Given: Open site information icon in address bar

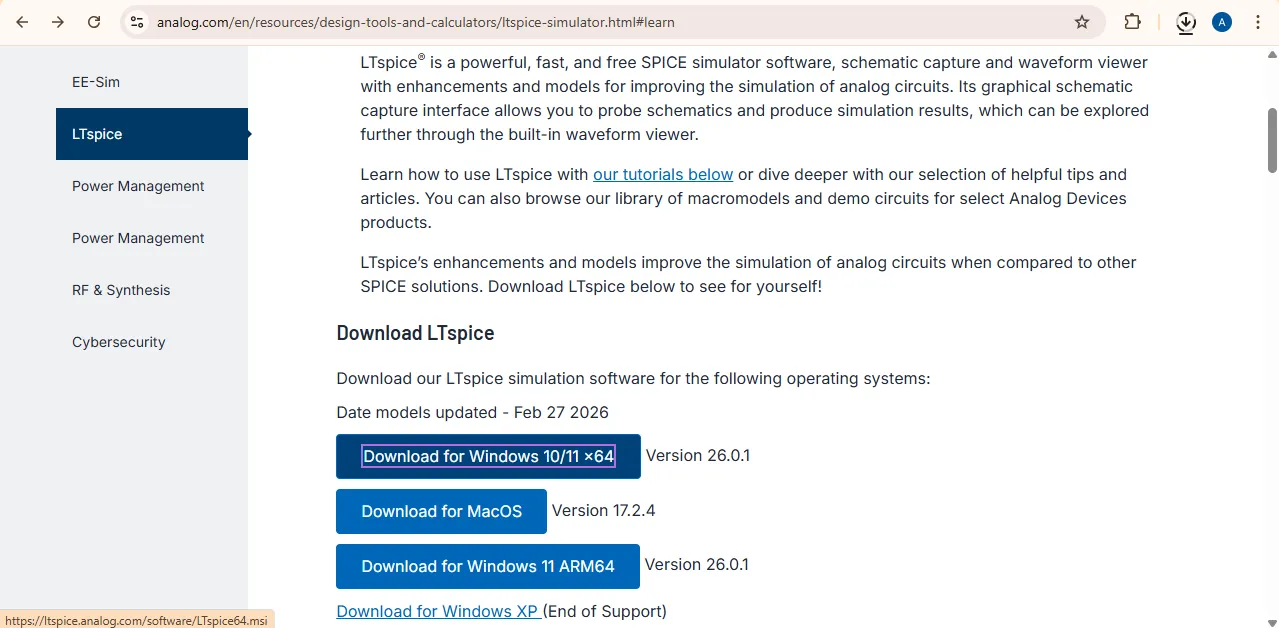Looking at the screenshot, I should coord(137,22).
